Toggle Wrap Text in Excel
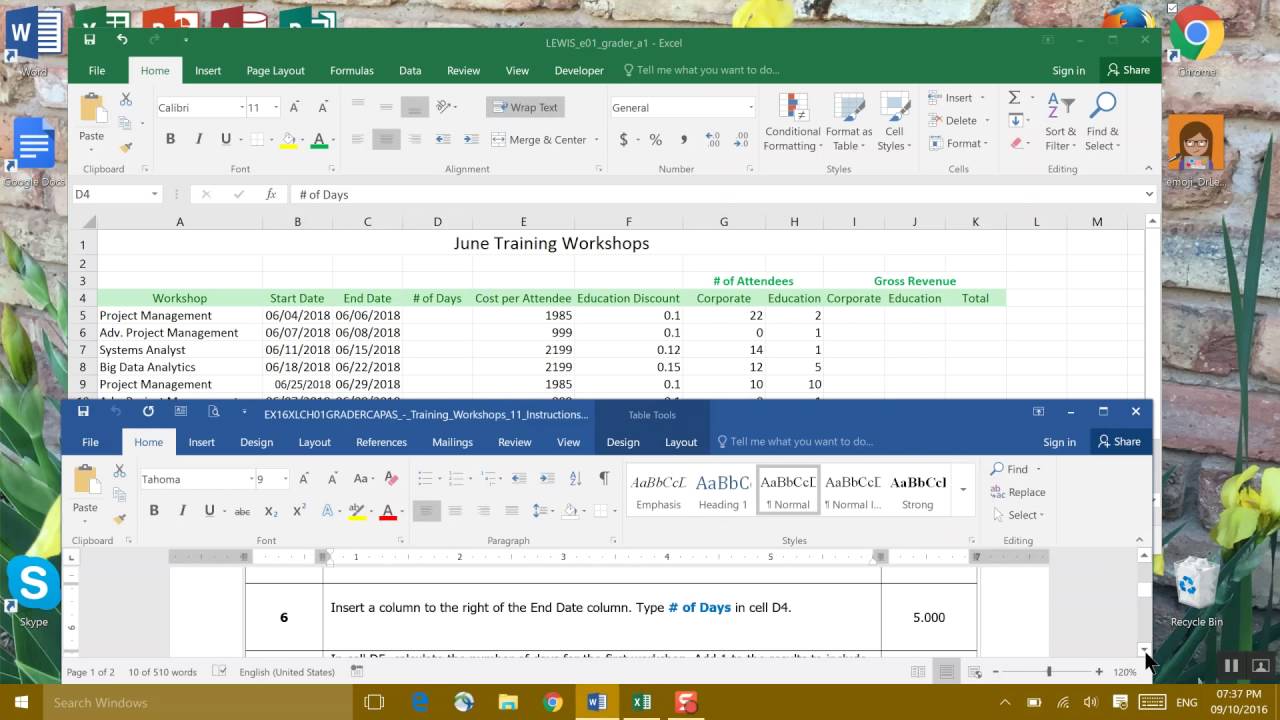 tap(525, 107)
